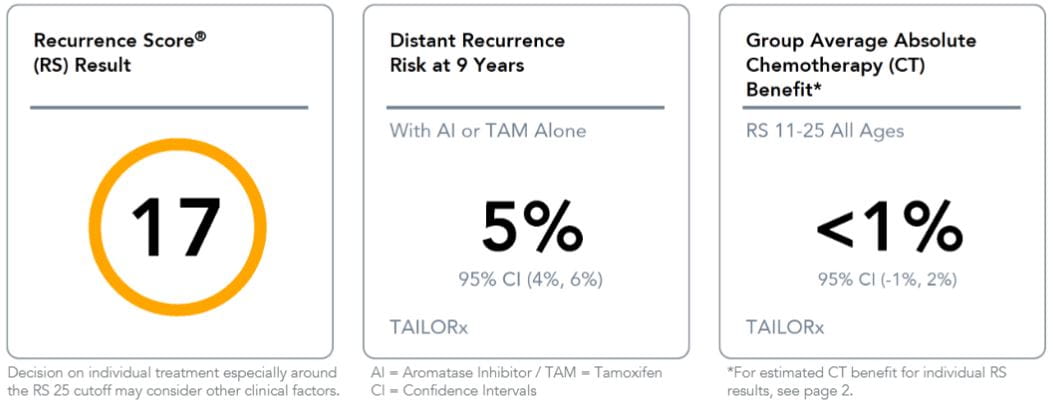Select the Distant Recurrence Risk at 9 Years heading

[x=477, y=53]
